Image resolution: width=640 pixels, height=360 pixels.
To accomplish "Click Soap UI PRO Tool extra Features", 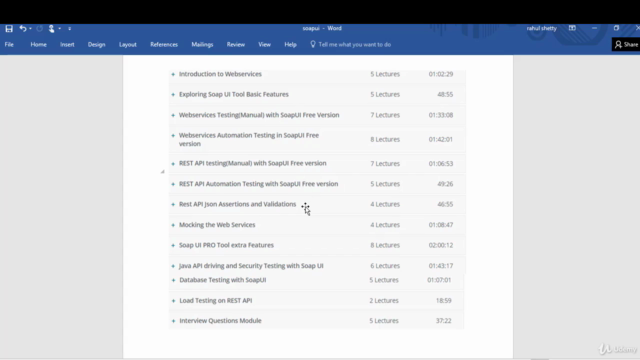I will click(x=227, y=245).
